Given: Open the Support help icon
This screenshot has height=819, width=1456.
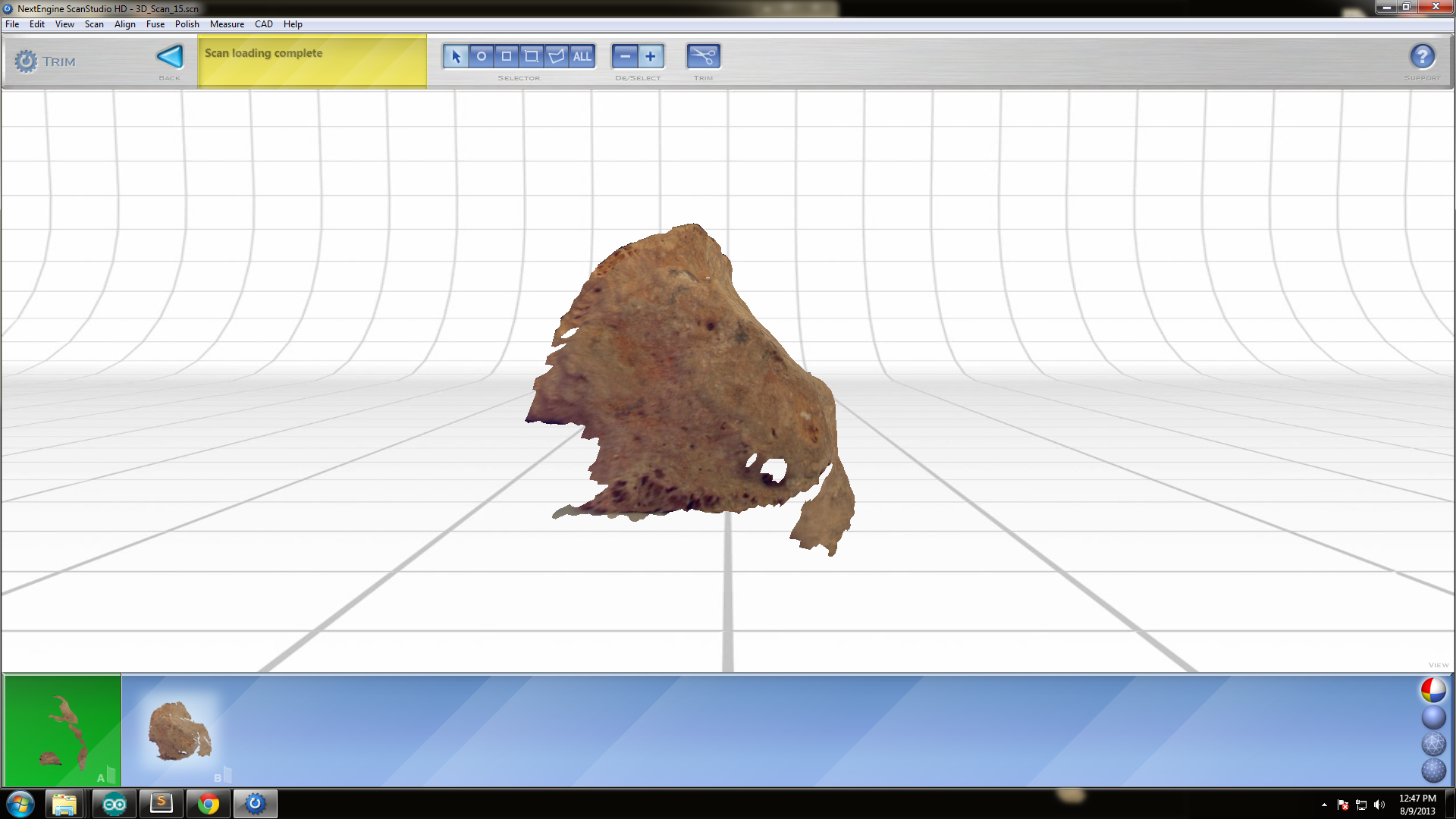Looking at the screenshot, I should [x=1422, y=56].
